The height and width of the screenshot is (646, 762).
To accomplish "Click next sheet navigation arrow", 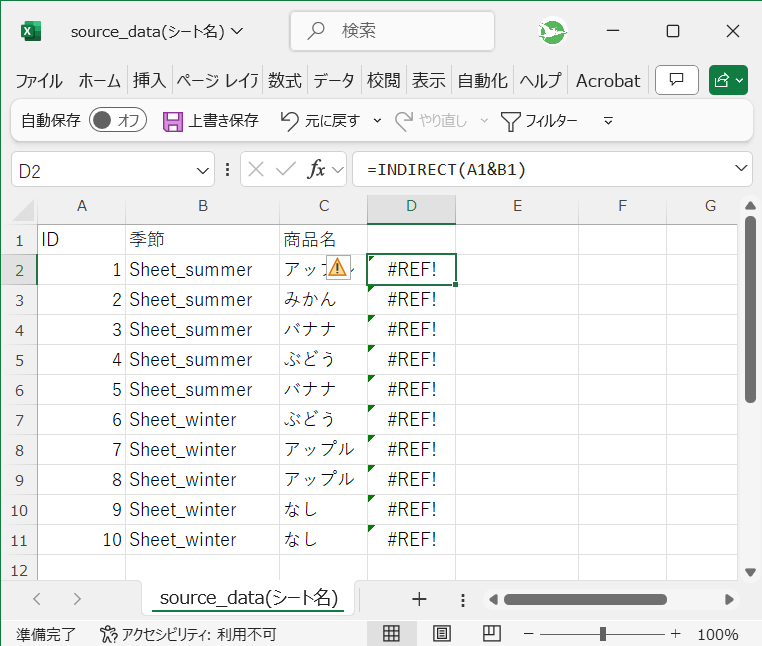I will tap(77, 599).
